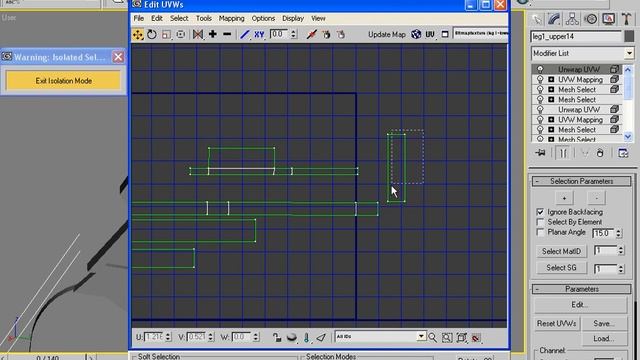The height and width of the screenshot is (360, 640).
Task: Toggle Show End Result in modifier stack
Action: (562, 153)
